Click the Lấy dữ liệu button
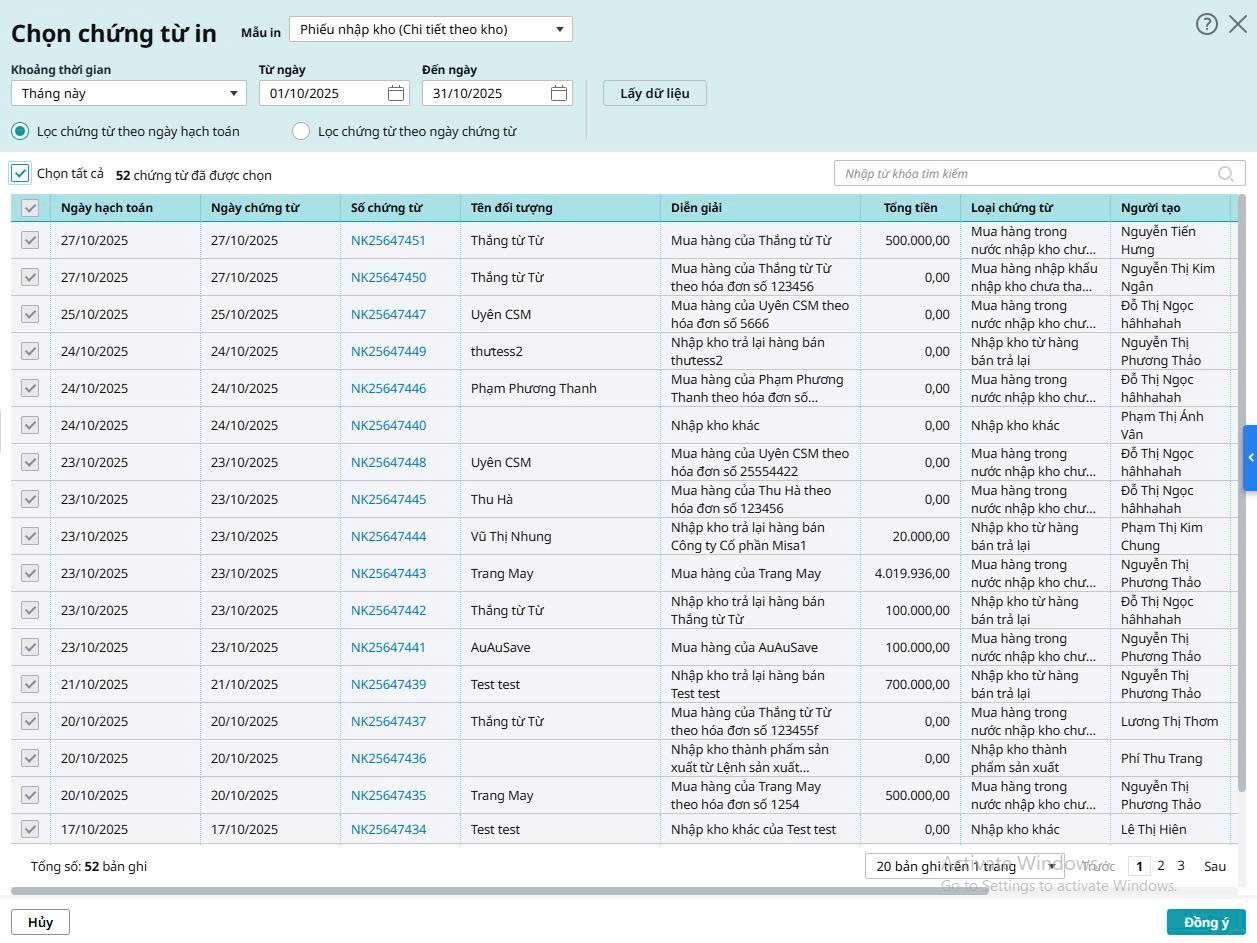1257x943 pixels. (654, 93)
